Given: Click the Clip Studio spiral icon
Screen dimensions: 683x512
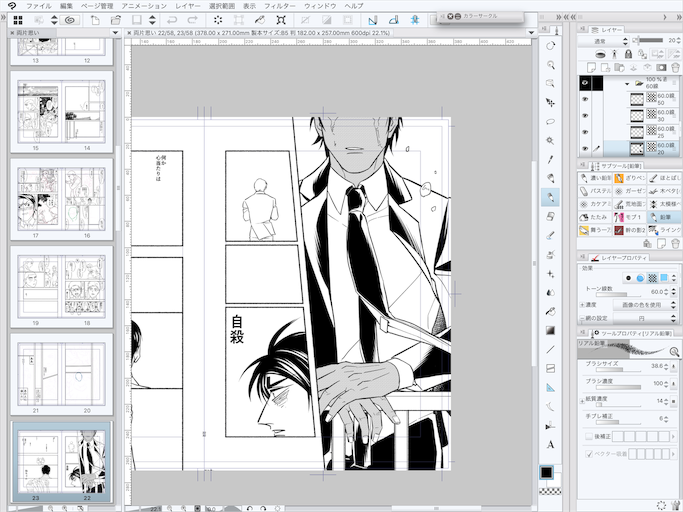Looking at the screenshot, I should point(70,20).
